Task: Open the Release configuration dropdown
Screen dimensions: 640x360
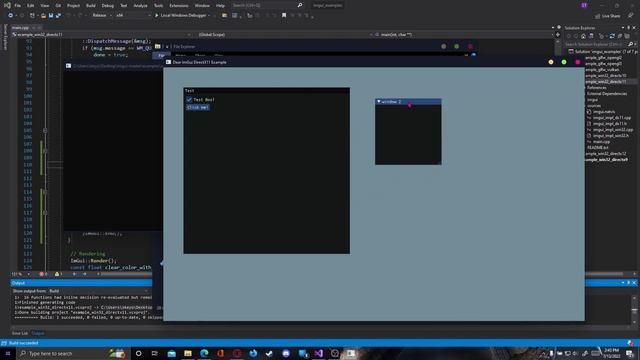Action: coord(102,15)
